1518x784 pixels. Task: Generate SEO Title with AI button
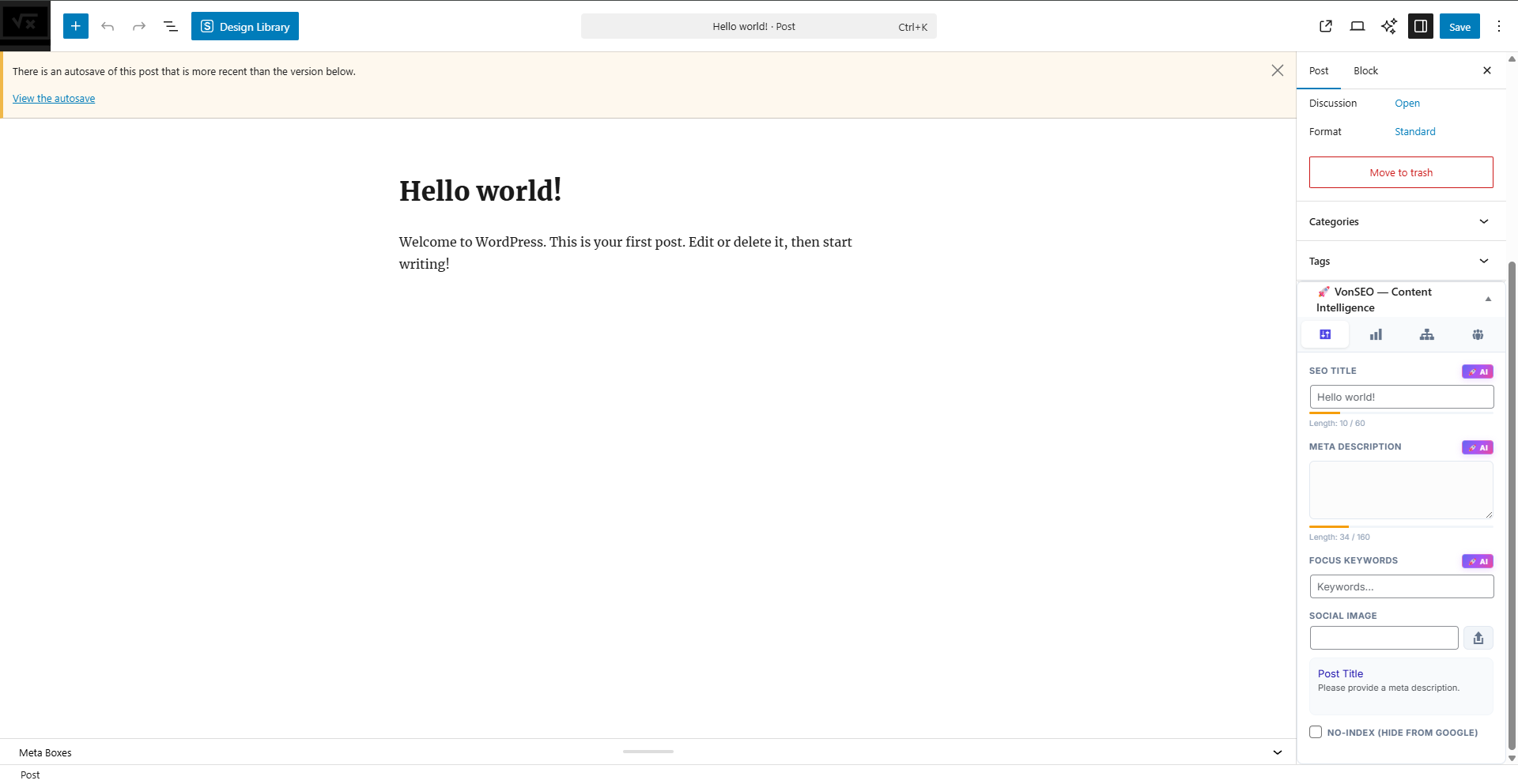coord(1478,371)
